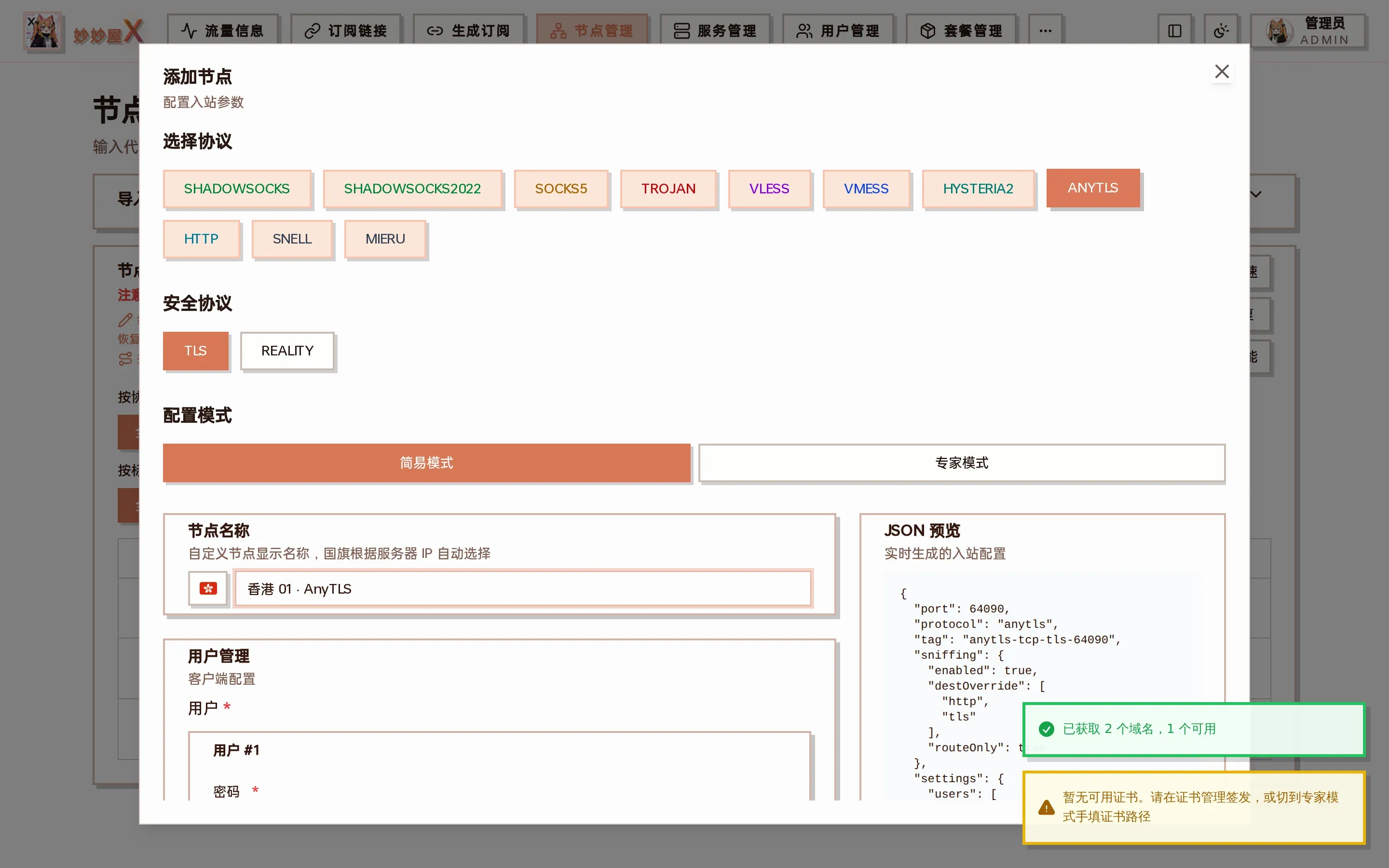Open 节点管理 tab

(592, 31)
